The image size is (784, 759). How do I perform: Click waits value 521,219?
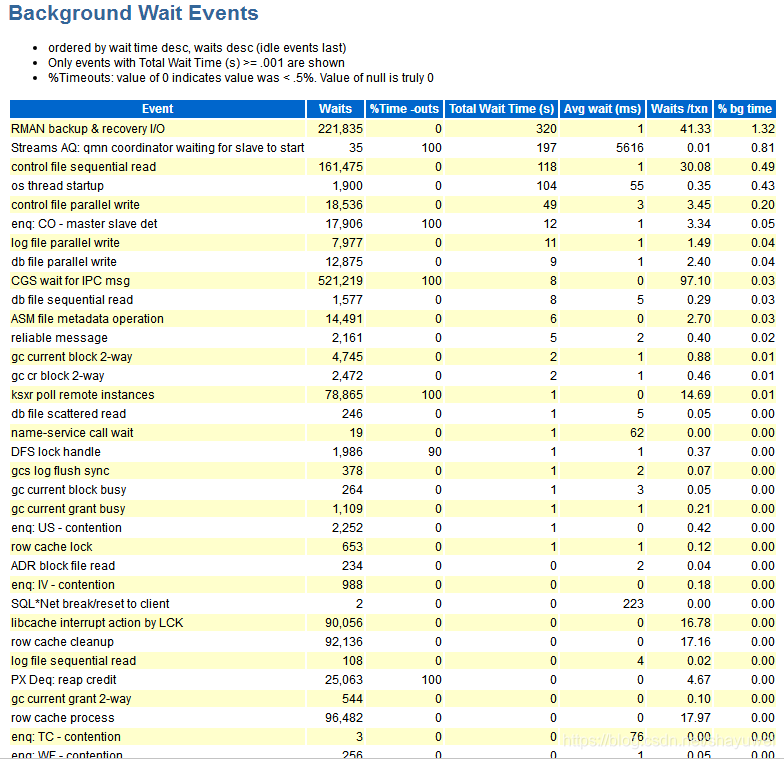click(x=340, y=280)
